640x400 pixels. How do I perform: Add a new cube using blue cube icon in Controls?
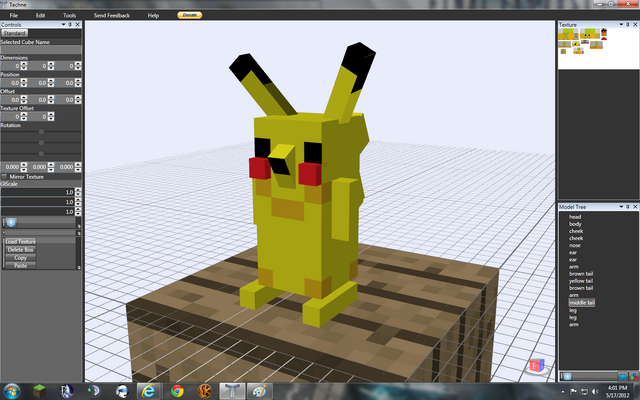(x=11, y=222)
